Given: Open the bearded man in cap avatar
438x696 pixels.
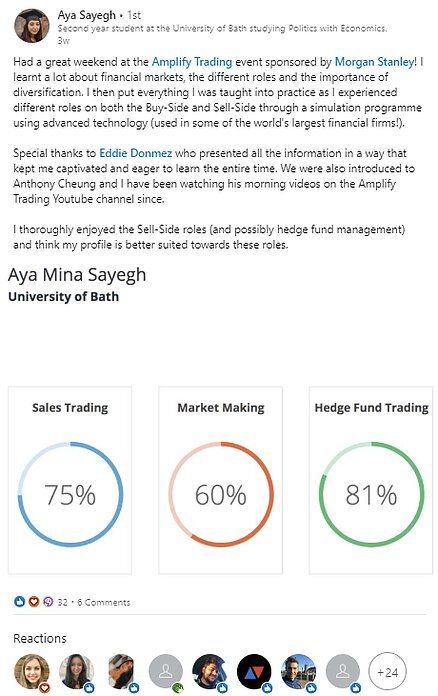Looking at the screenshot, I should tap(121, 672).
